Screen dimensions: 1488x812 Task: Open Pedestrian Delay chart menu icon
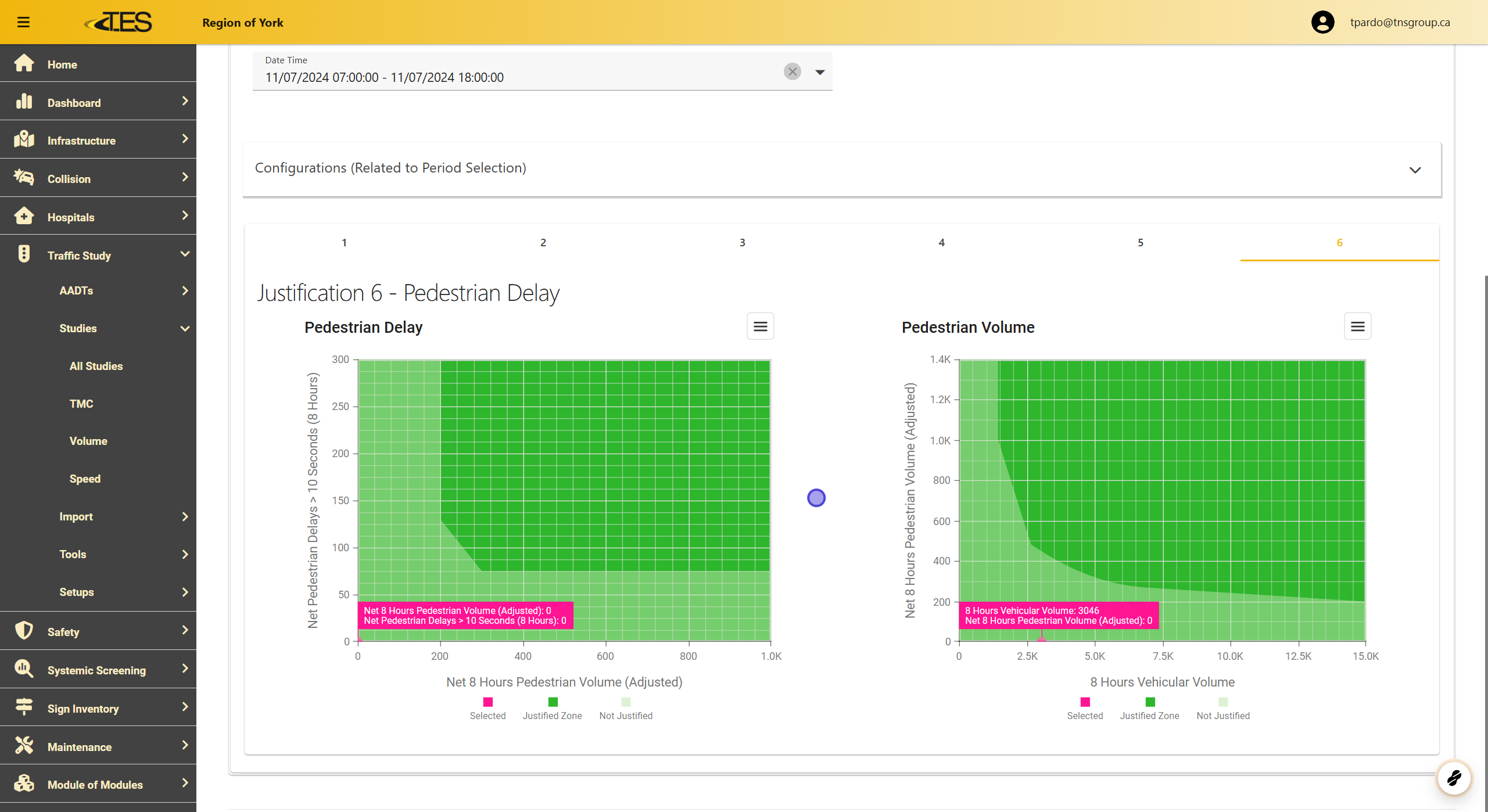pos(760,326)
